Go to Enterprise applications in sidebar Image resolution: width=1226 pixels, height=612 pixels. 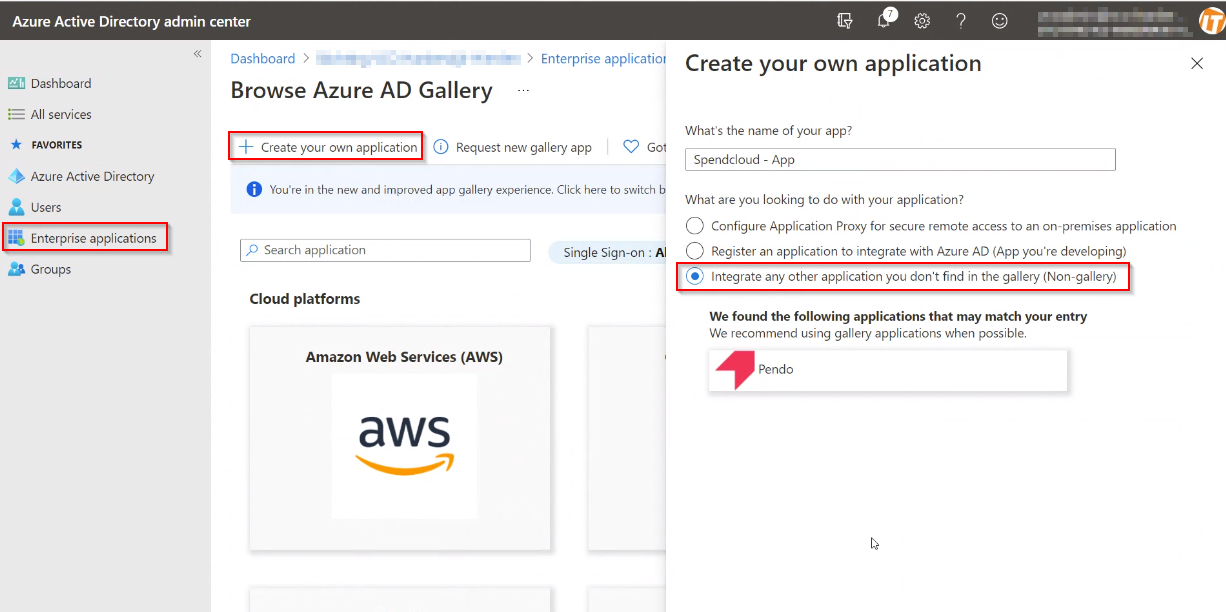(94, 238)
